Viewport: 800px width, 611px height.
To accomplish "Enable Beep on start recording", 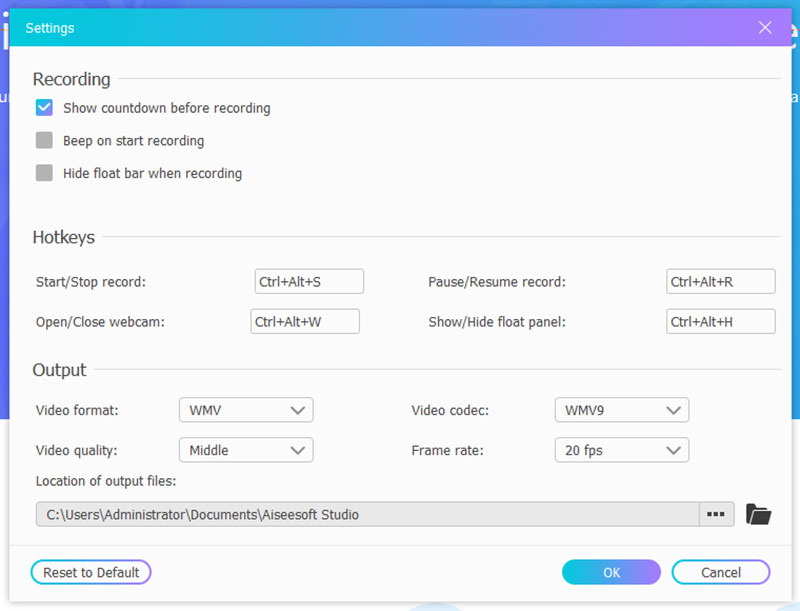I will click(44, 140).
